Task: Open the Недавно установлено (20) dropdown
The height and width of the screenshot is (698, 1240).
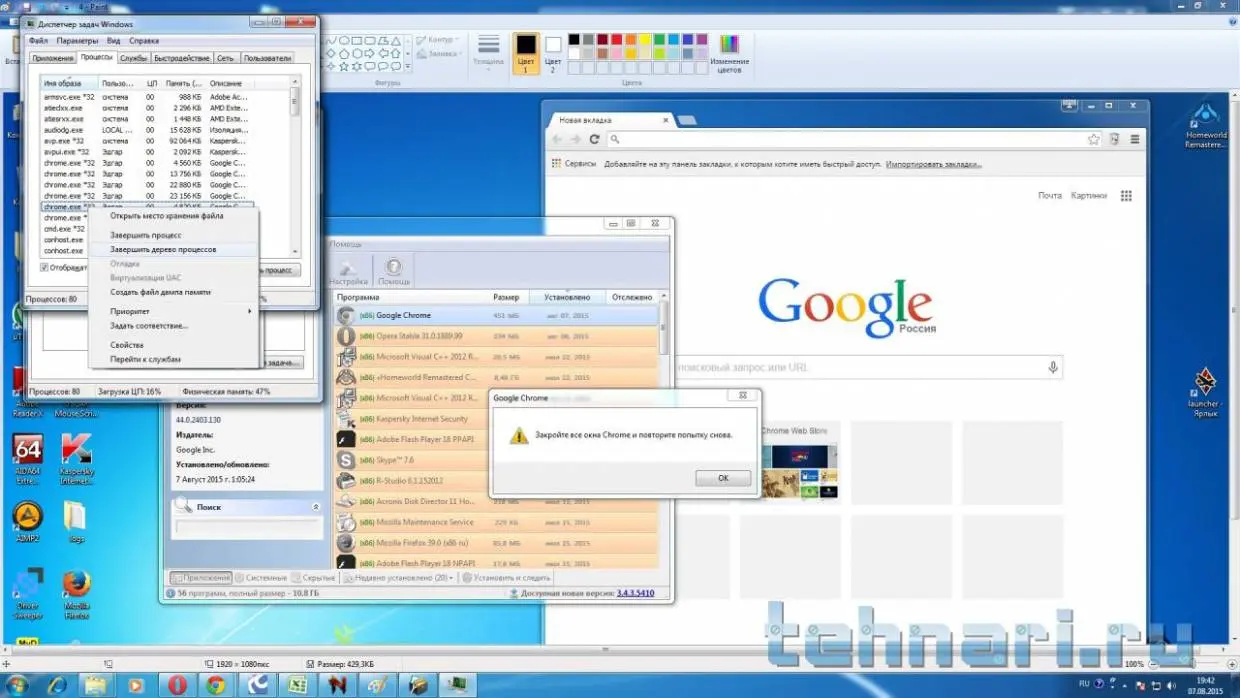Action: click(400, 578)
